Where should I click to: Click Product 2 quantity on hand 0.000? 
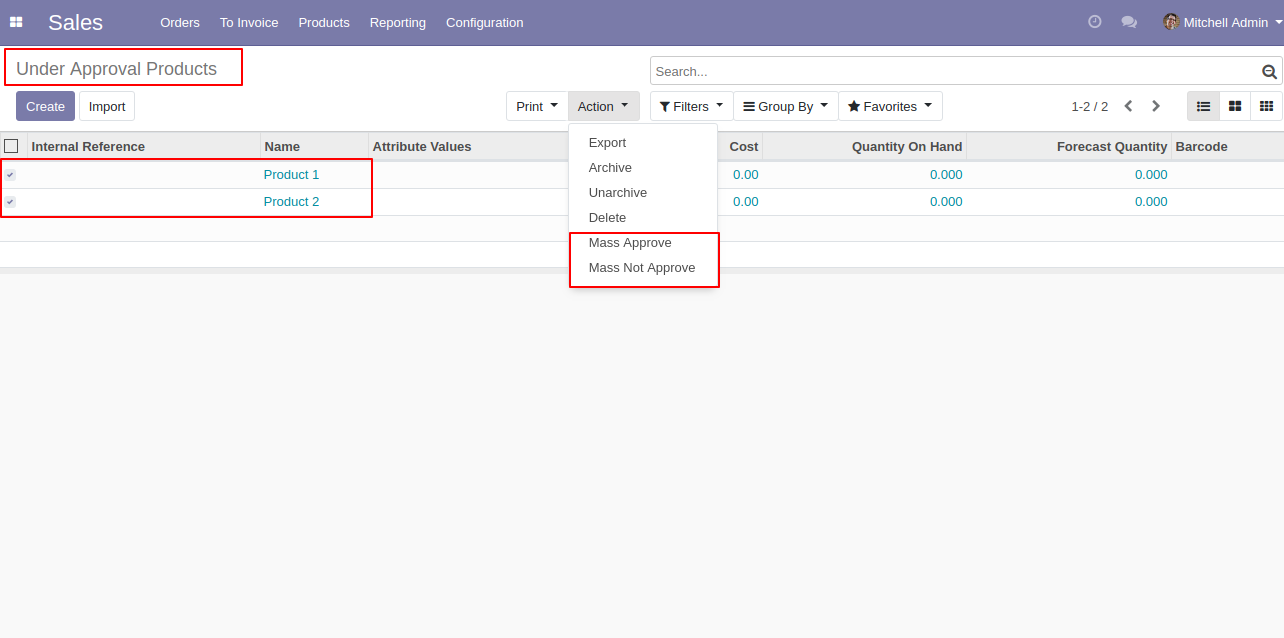click(x=946, y=202)
